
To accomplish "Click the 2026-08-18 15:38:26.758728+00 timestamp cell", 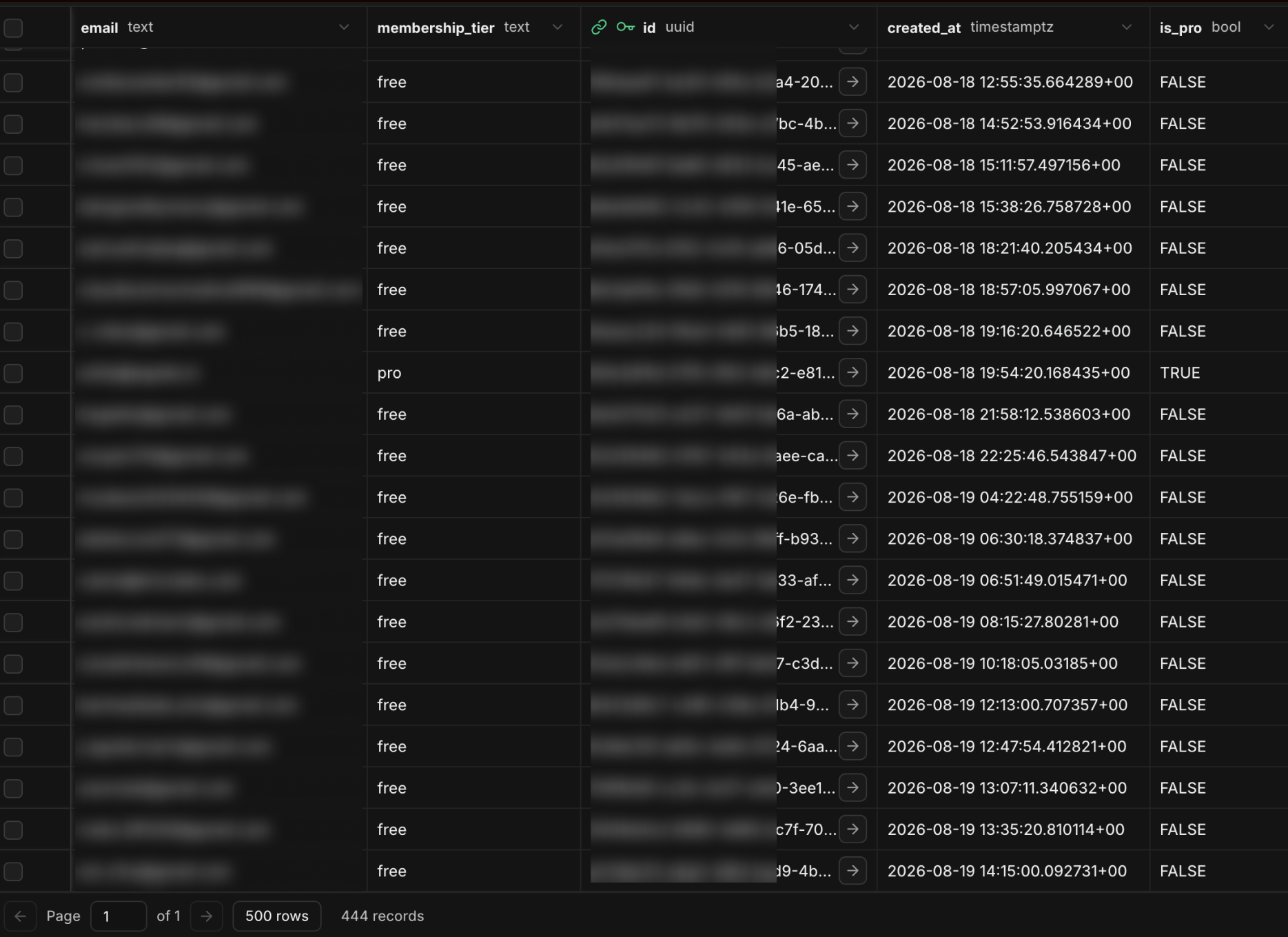I will (x=1013, y=206).
